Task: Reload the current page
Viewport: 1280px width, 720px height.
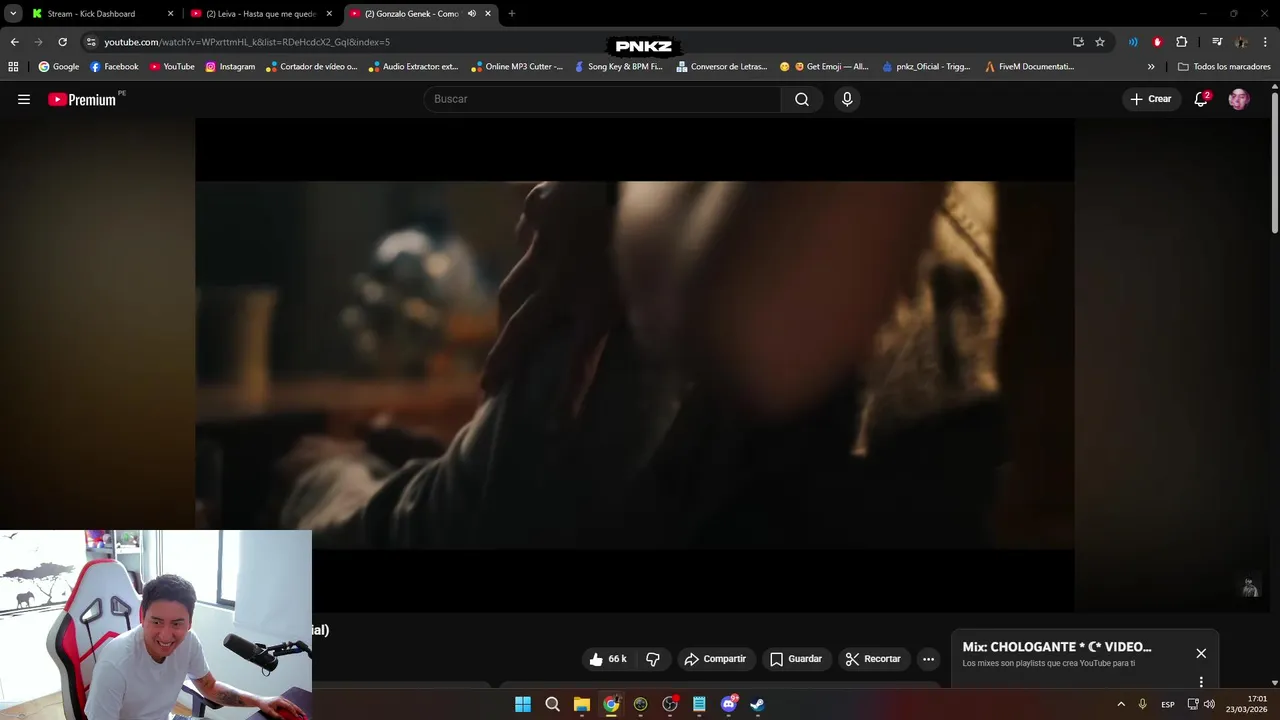Action: (62, 42)
